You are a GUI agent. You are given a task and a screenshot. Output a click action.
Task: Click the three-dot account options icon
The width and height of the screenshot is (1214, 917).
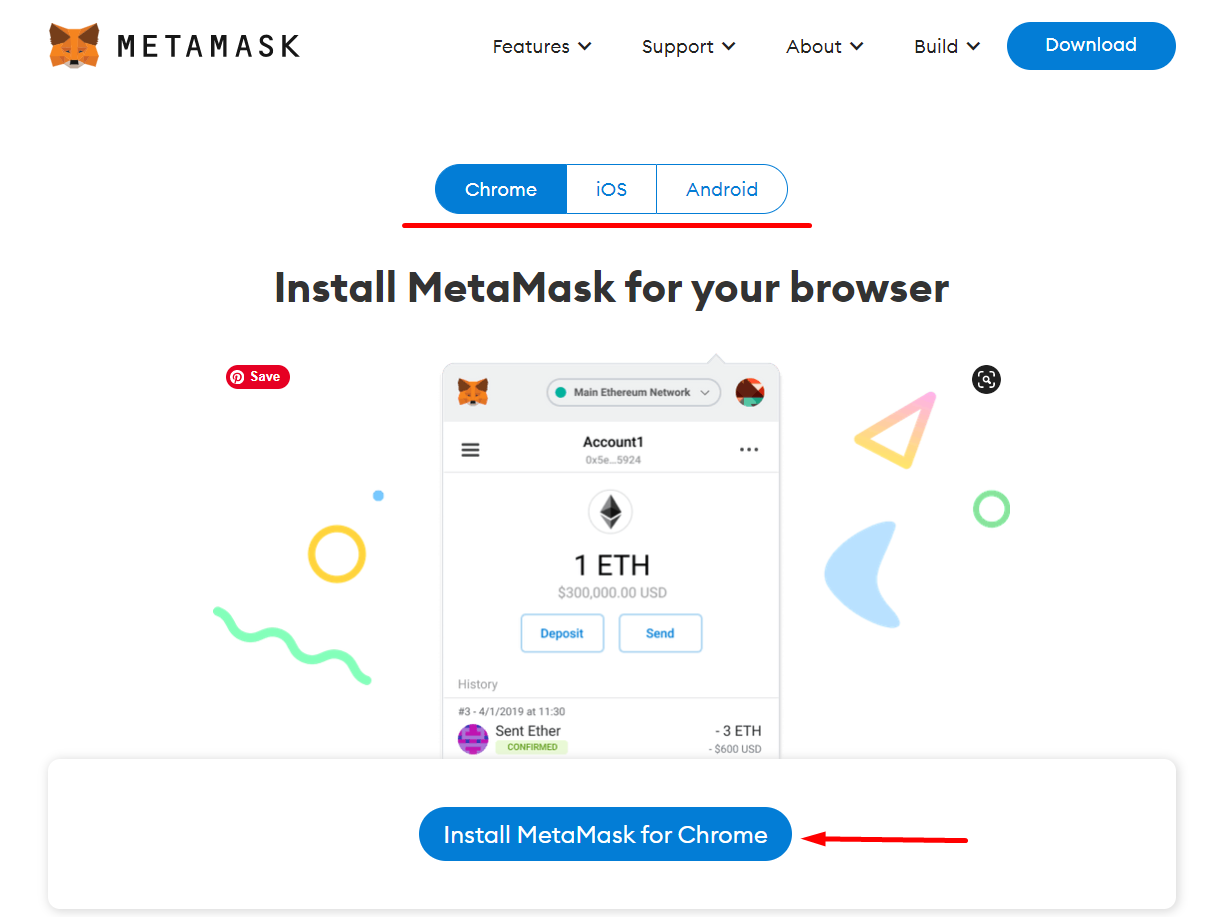tap(749, 450)
